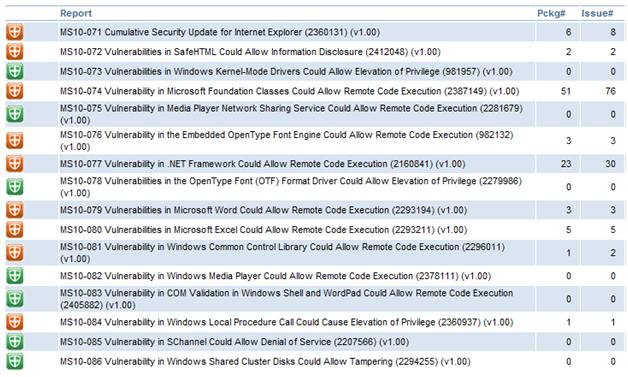Select the orange shield beside MS10-074
628x377 pixels.
[15, 91]
